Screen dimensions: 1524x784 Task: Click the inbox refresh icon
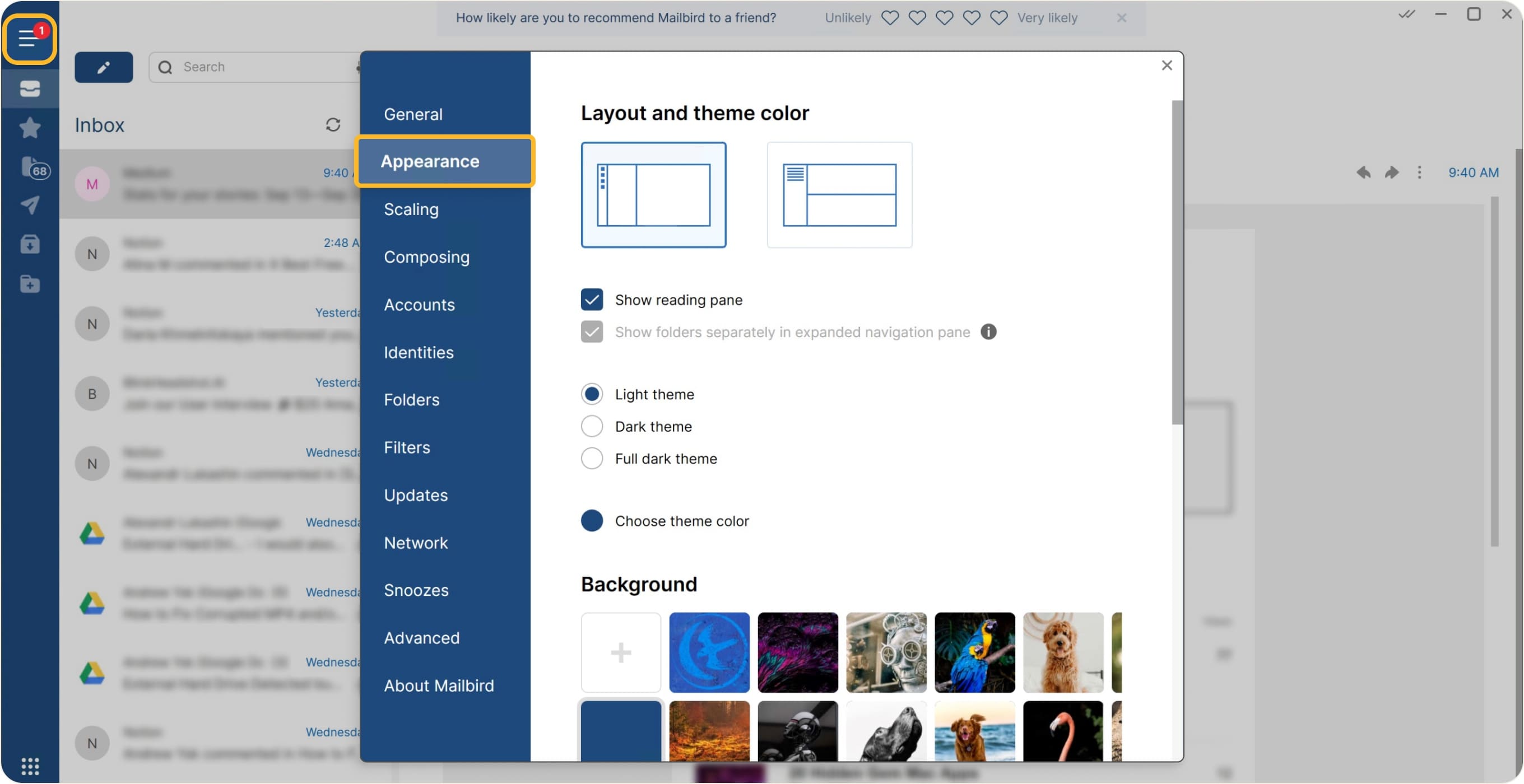(333, 124)
